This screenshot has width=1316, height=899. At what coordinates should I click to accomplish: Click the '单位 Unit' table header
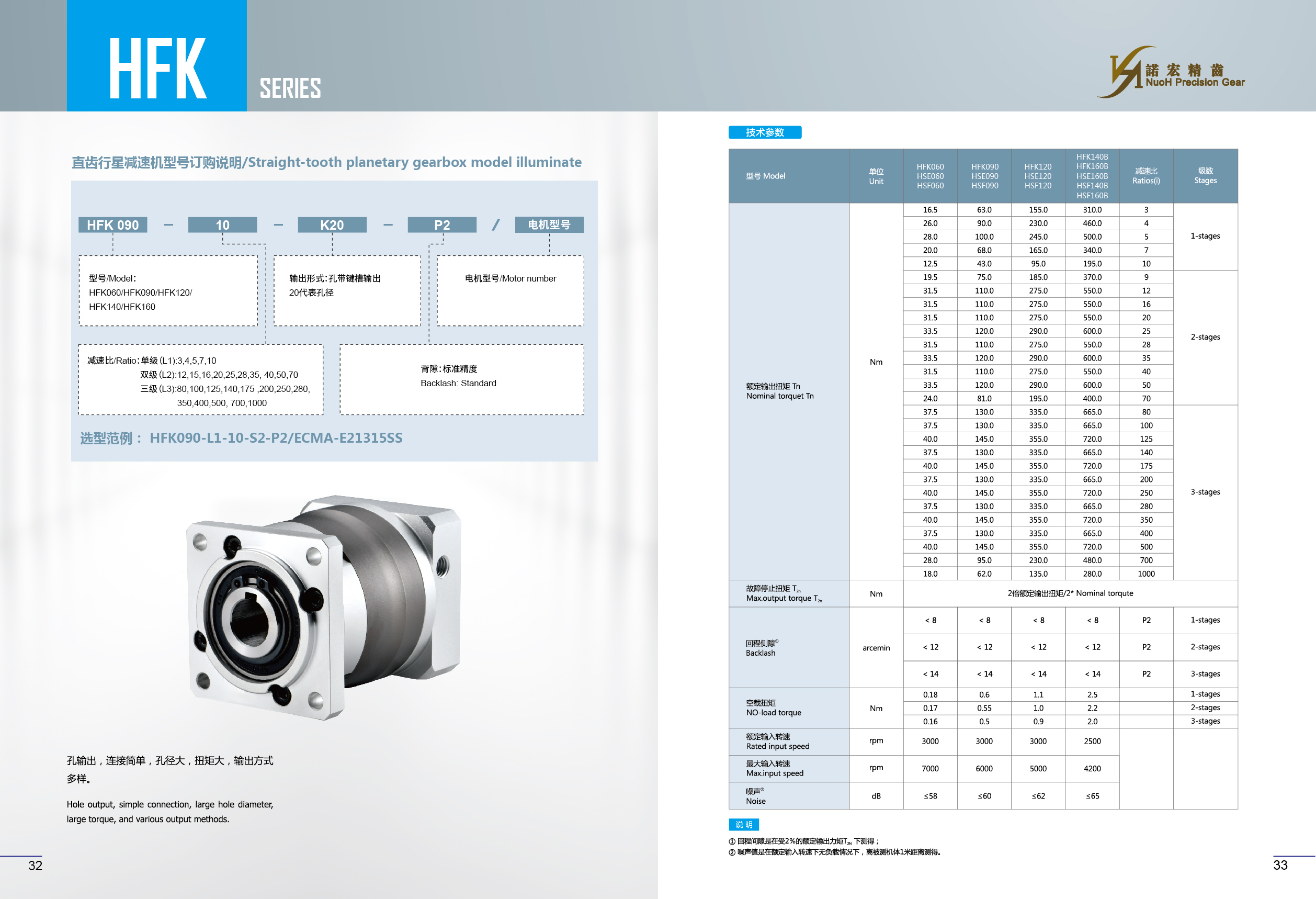tap(876, 176)
